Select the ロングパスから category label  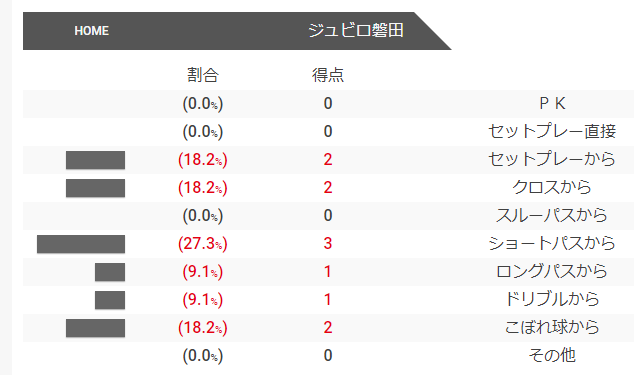point(552,271)
